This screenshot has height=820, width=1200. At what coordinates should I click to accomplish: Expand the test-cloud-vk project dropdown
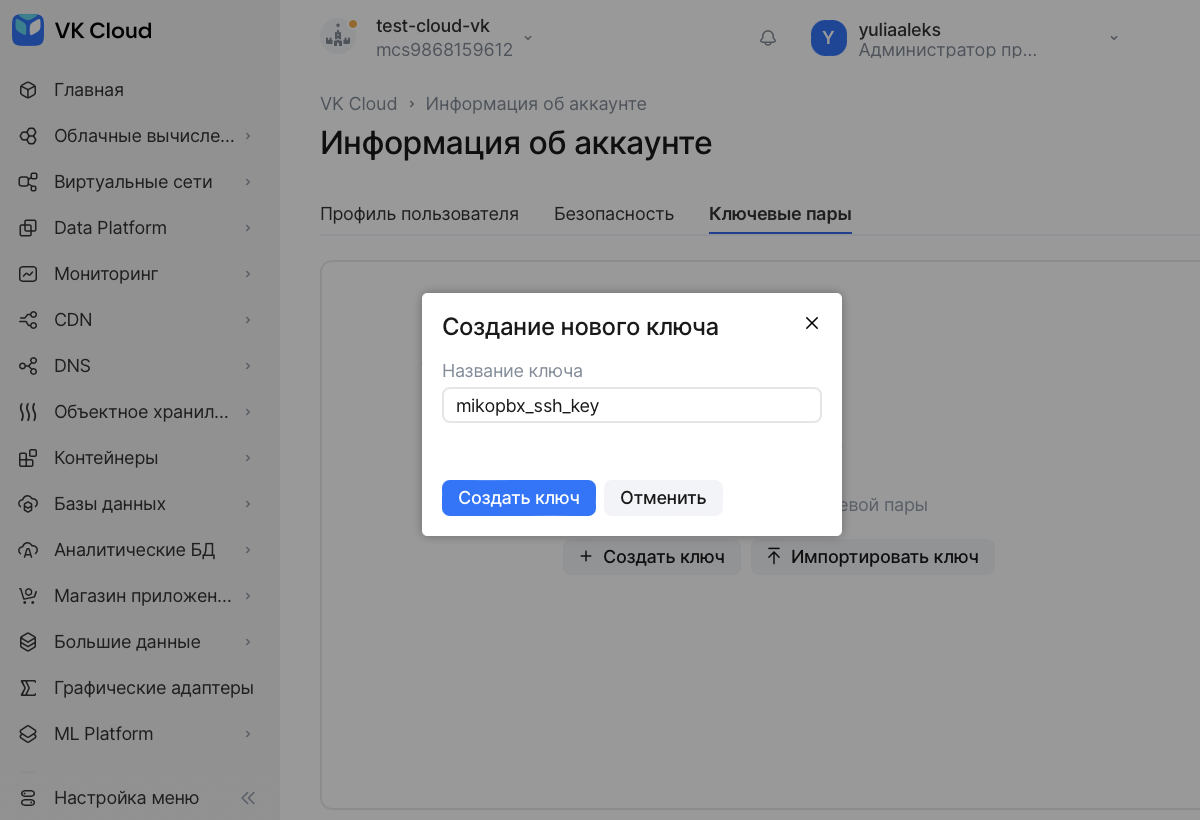tap(528, 38)
